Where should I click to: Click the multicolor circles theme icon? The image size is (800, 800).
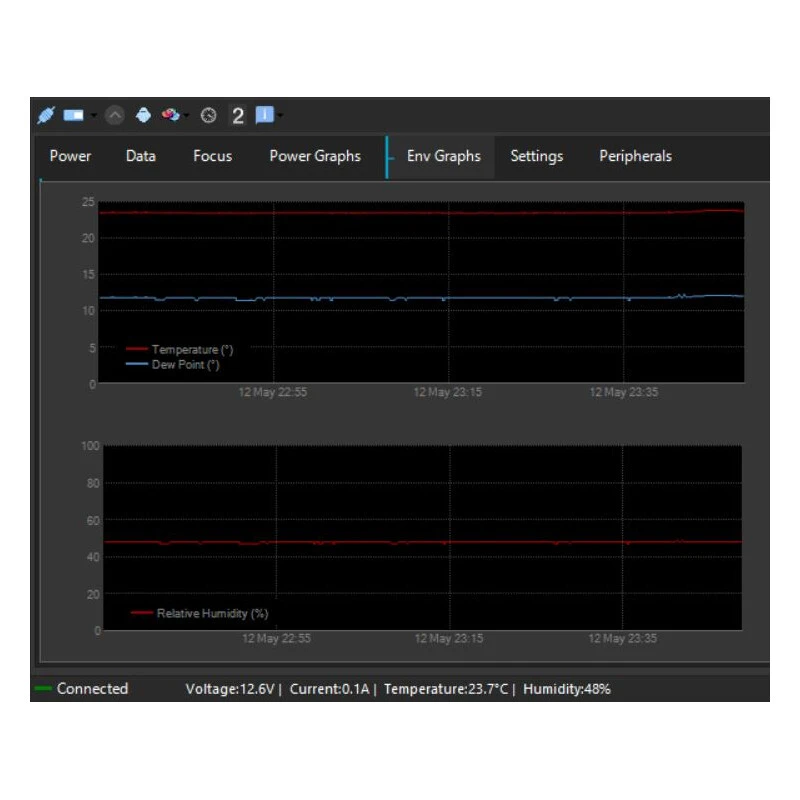tap(170, 115)
